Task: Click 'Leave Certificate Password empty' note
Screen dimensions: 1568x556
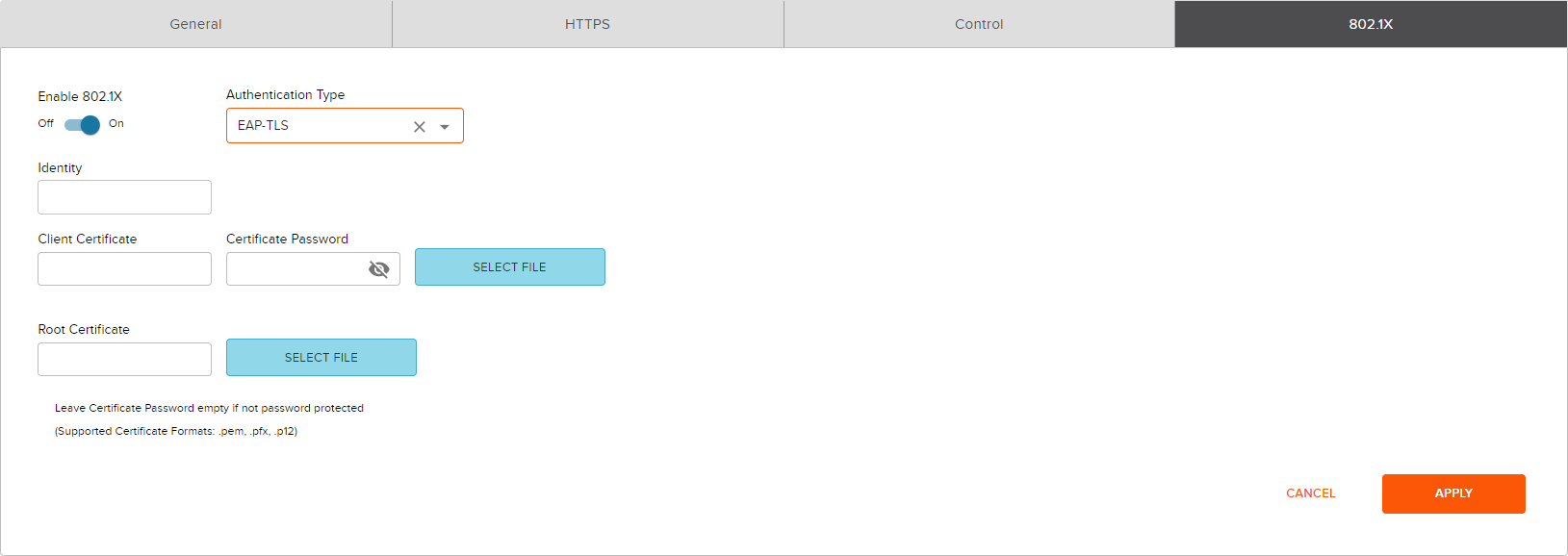Action: pos(209,408)
